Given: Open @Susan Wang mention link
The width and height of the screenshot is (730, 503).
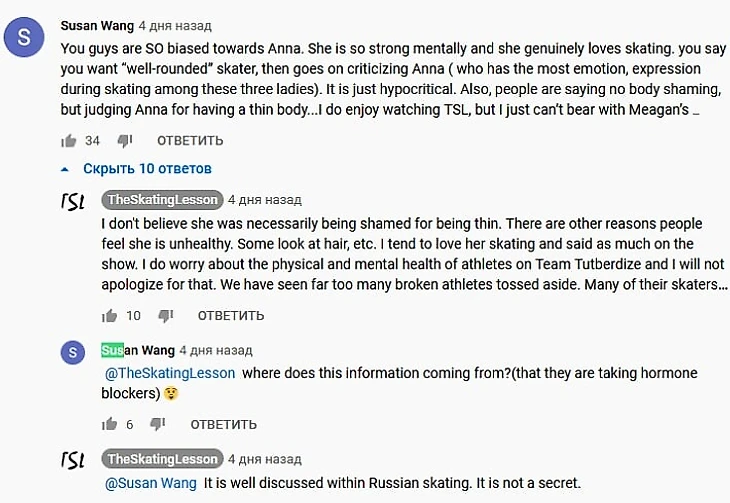Looking at the screenshot, I should pyautogui.click(x=151, y=483).
